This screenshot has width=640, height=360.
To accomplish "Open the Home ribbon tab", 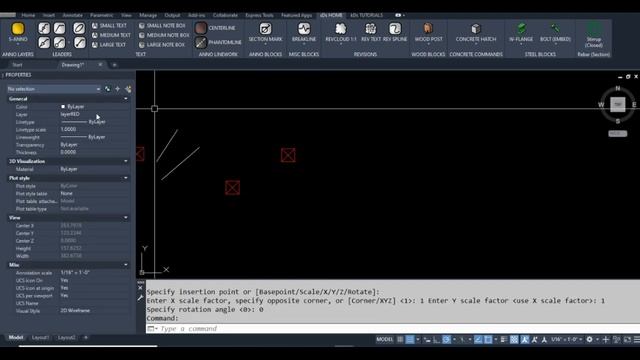I will 28,15.
